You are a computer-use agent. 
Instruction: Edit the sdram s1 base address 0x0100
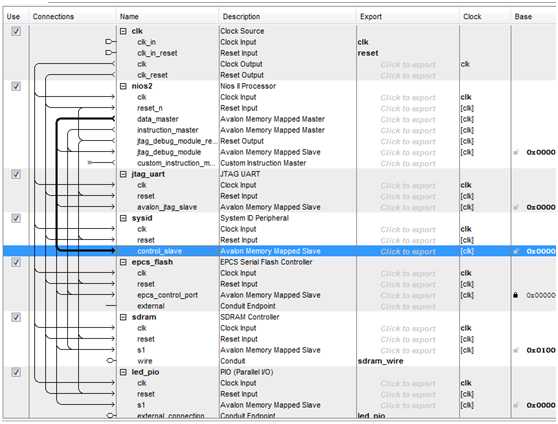click(541, 350)
